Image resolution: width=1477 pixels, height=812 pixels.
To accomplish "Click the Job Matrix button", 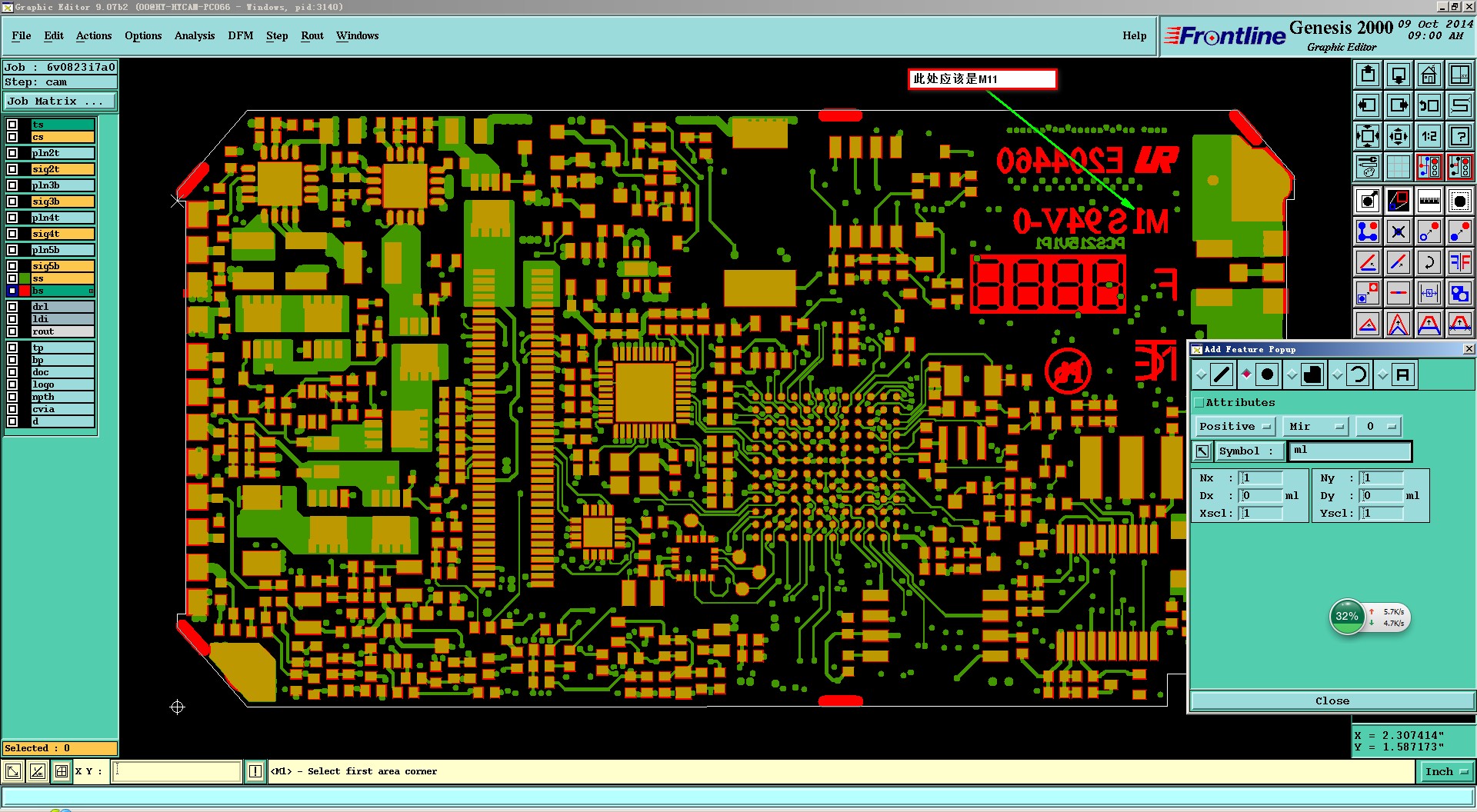I will coord(60,101).
